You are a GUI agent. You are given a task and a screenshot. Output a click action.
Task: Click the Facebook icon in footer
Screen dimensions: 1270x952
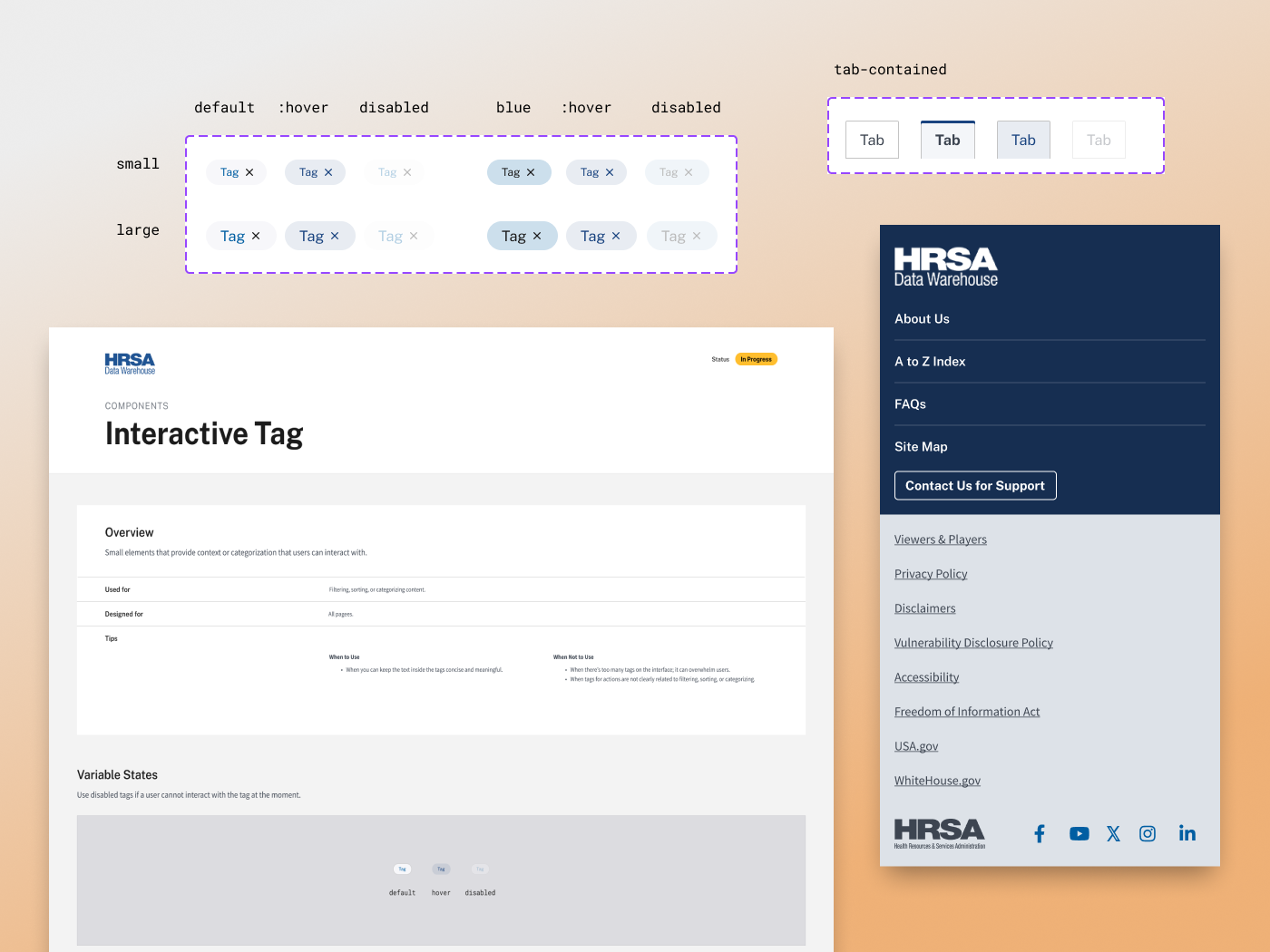click(1040, 834)
